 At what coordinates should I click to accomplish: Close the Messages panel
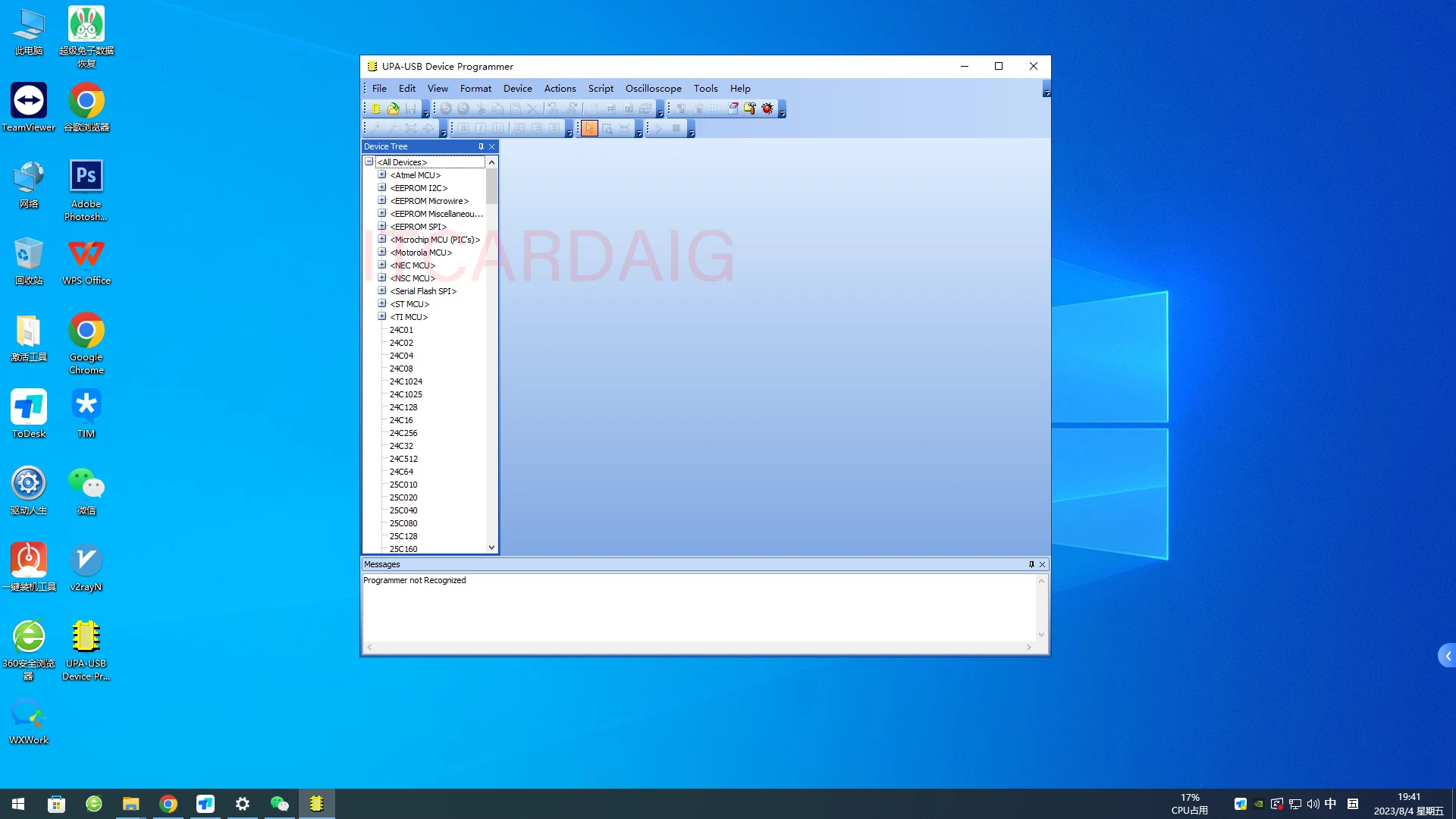pyautogui.click(x=1043, y=564)
